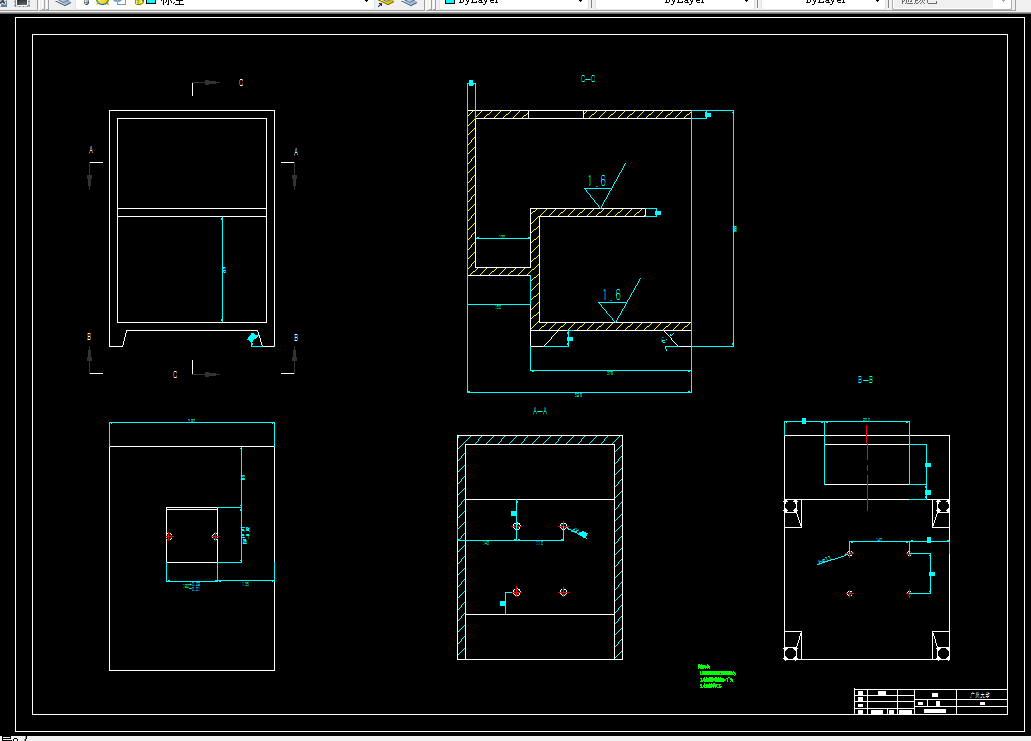Select the A—A section view title
Viewport: 1031px width, 741px height.
pos(540,411)
